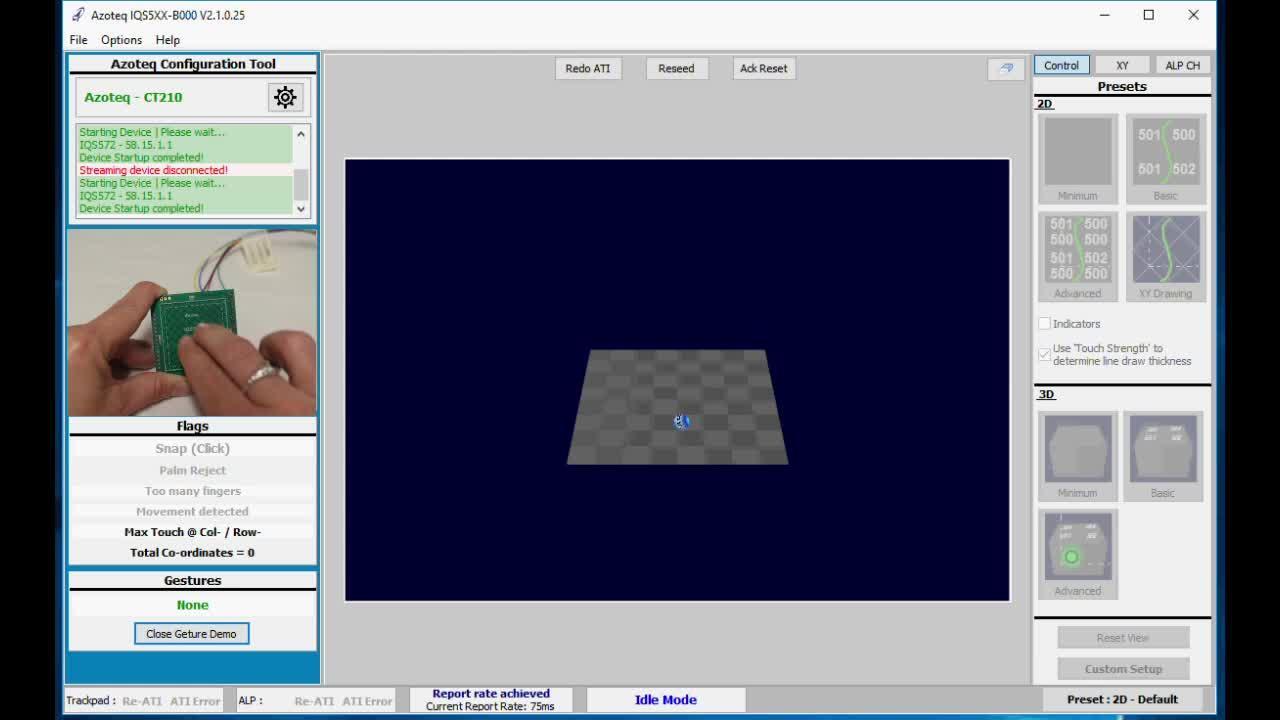The height and width of the screenshot is (720, 1280).
Task: Select the 3D Minimum preset
Action: pyautogui.click(x=1077, y=452)
